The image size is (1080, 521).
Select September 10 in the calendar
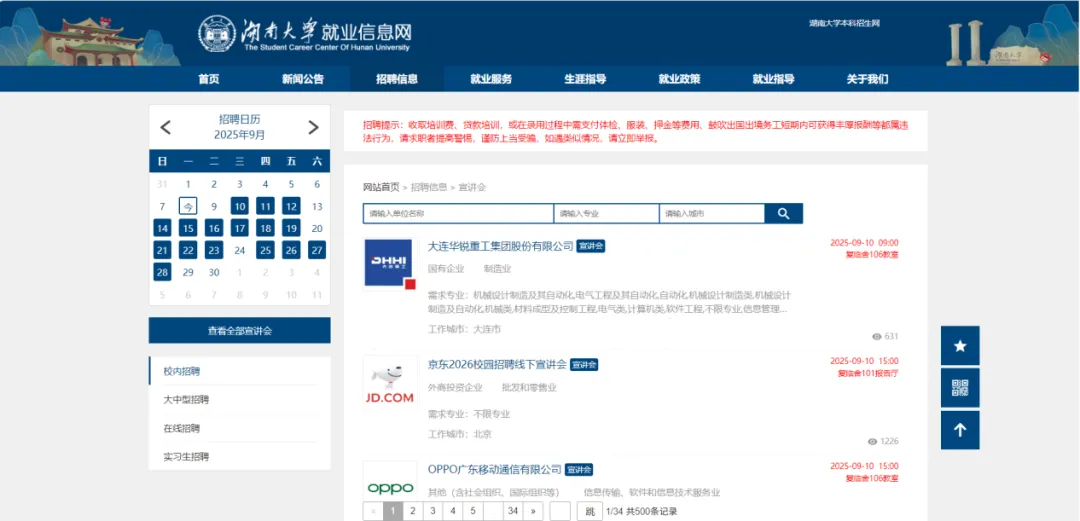[240, 206]
